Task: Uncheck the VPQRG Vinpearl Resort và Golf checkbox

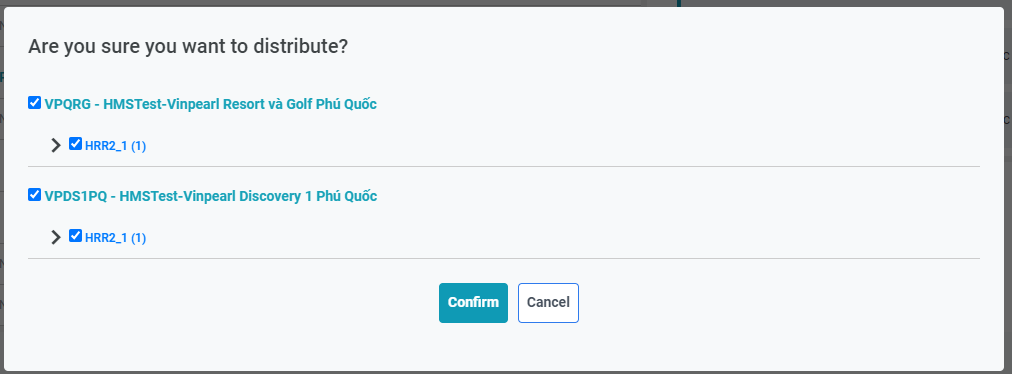Action: coord(35,103)
